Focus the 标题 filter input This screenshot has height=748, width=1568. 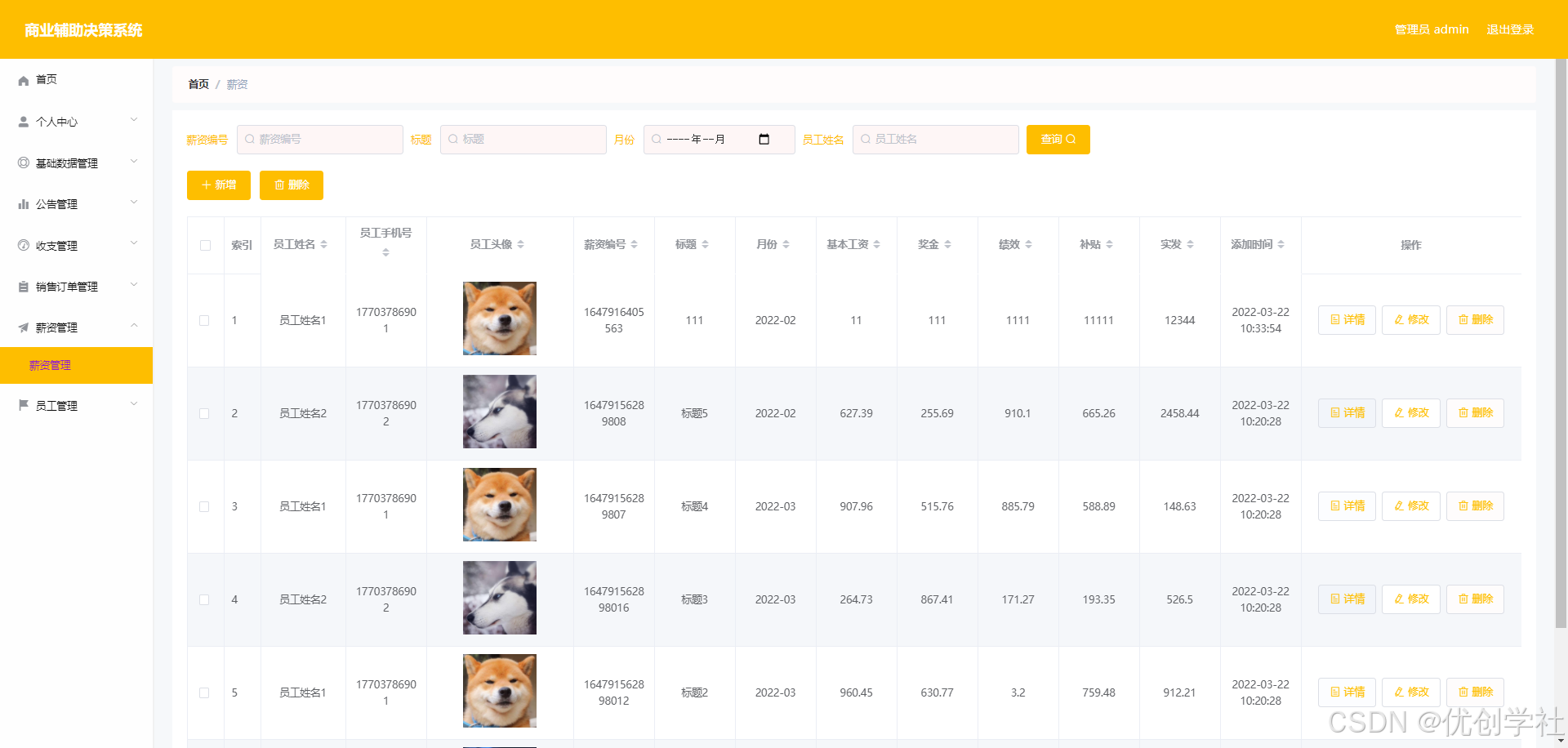click(x=523, y=140)
